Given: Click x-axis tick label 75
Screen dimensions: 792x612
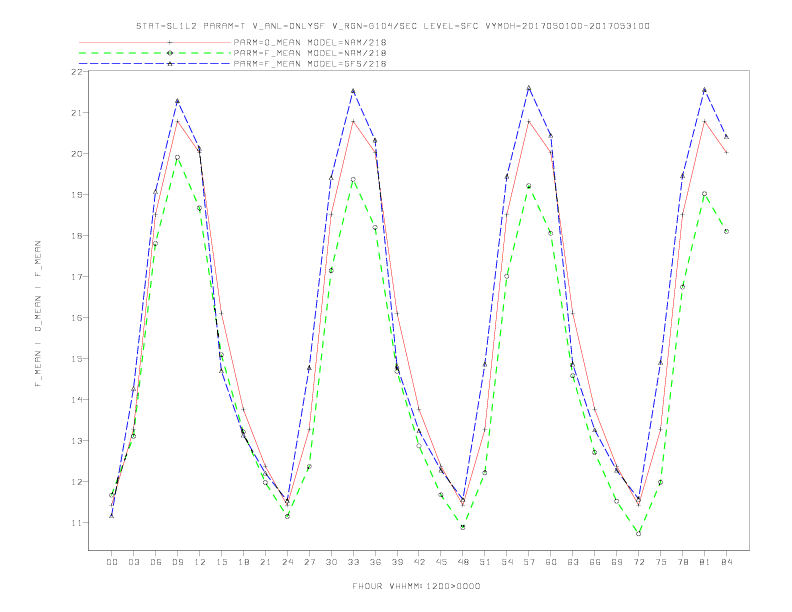Looking at the screenshot, I should click(x=661, y=562).
